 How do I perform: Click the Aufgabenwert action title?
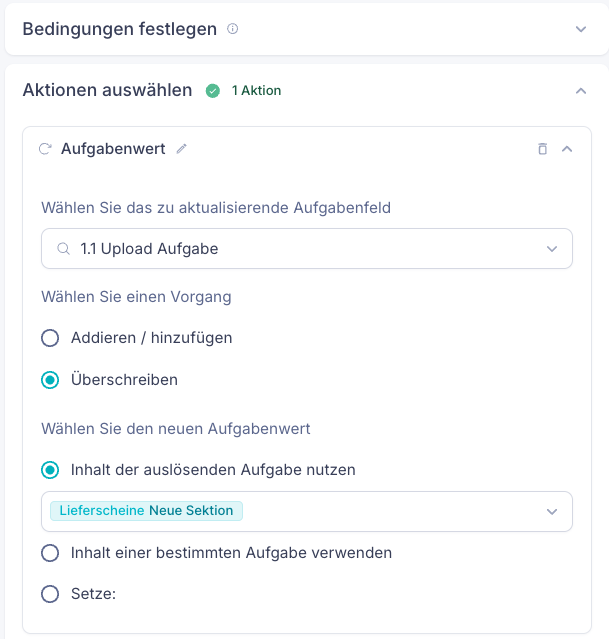pyautogui.click(x=113, y=149)
